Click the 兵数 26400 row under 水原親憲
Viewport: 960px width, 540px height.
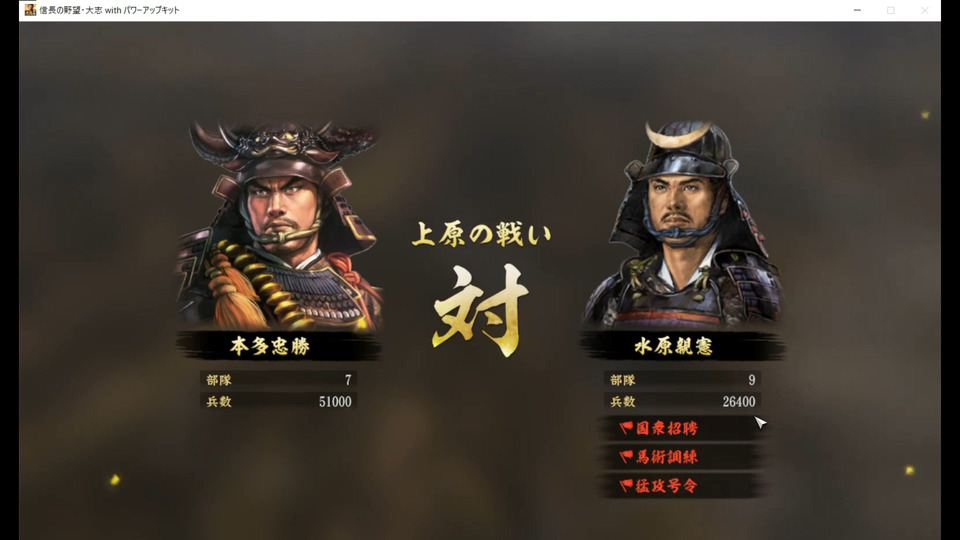(682, 402)
